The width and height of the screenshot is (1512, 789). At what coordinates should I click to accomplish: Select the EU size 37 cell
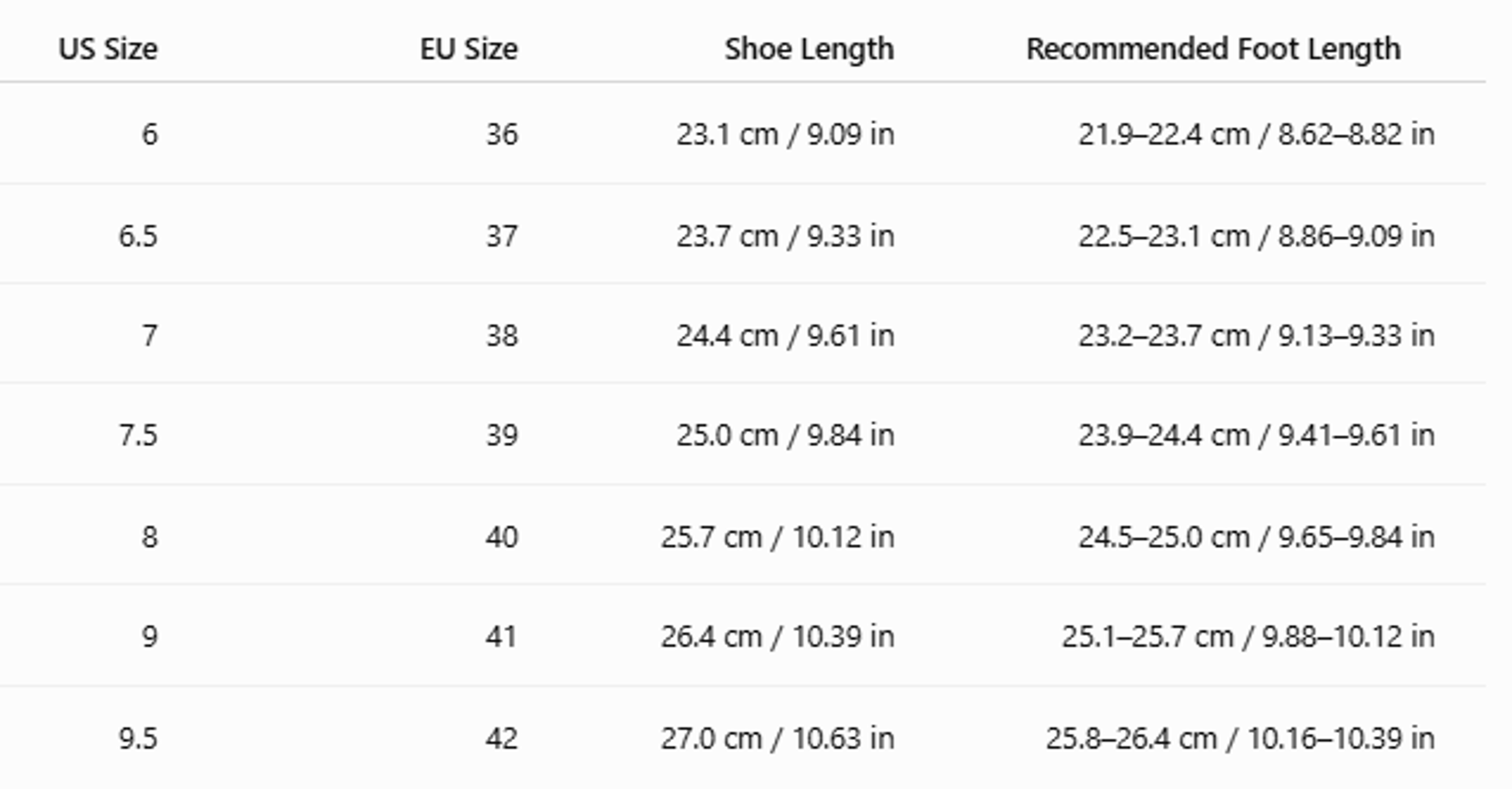click(x=502, y=237)
